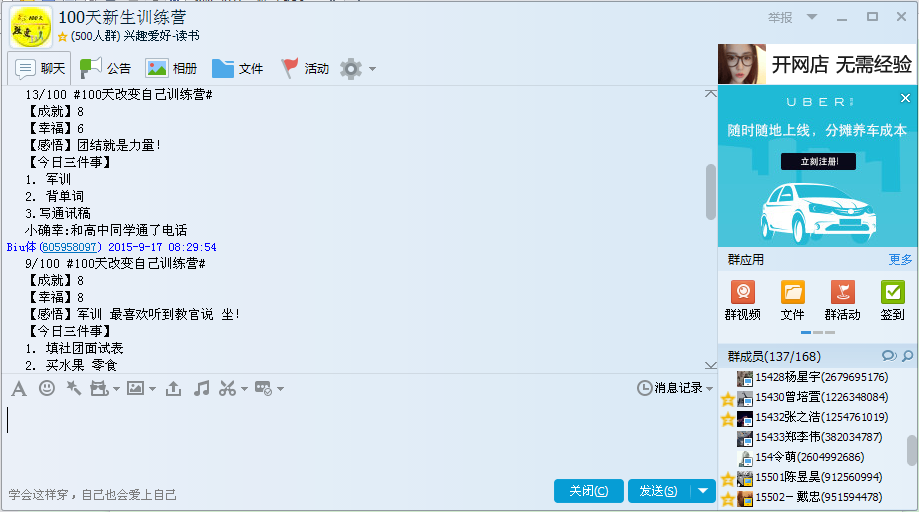Click the font style A icon
Screen dimensions: 919x512
(18, 388)
